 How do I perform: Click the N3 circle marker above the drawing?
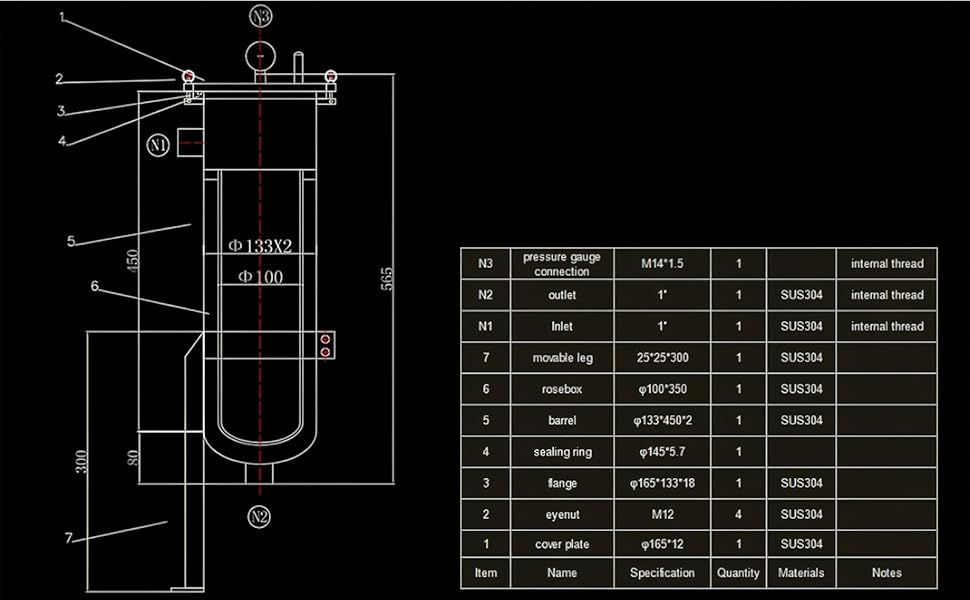(262, 16)
